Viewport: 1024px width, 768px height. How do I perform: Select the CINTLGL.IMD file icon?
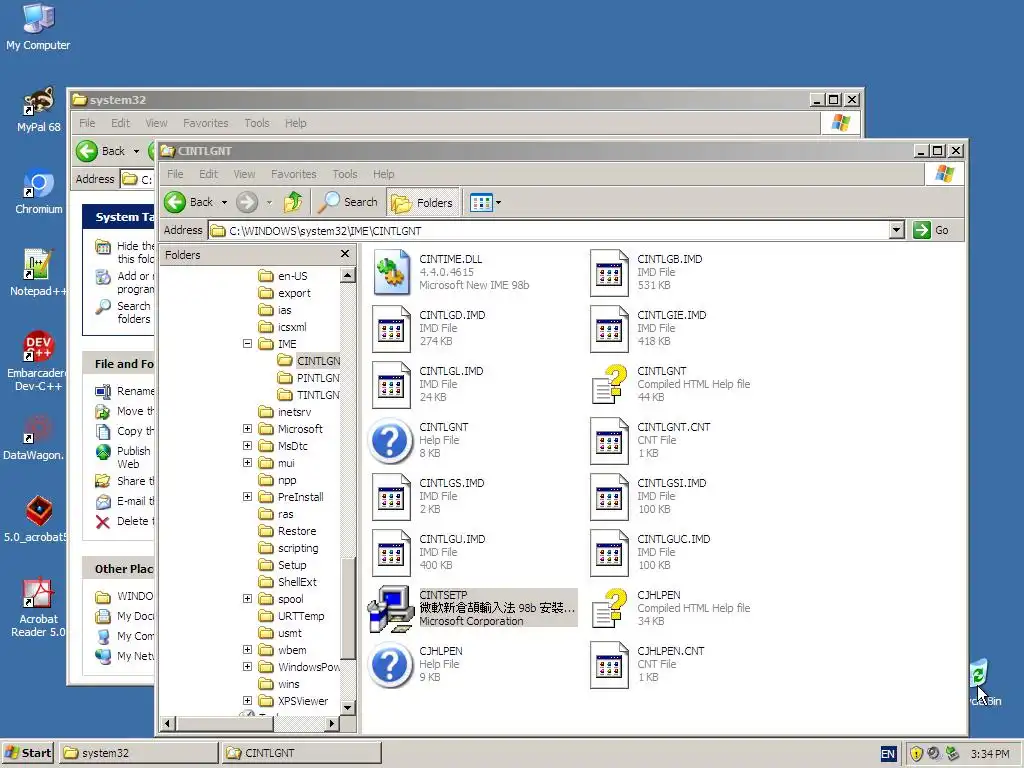[392, 385]
